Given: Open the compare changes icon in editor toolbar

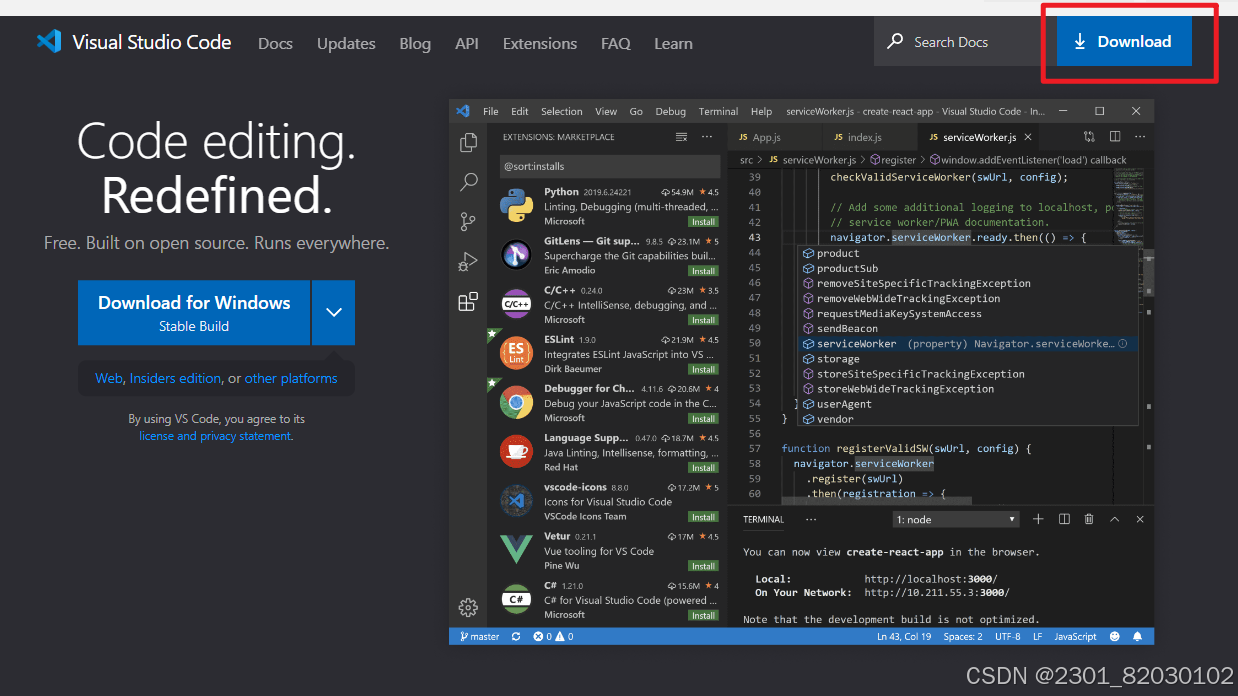Looking at the screenshot, I should (x=1089, y=137).
